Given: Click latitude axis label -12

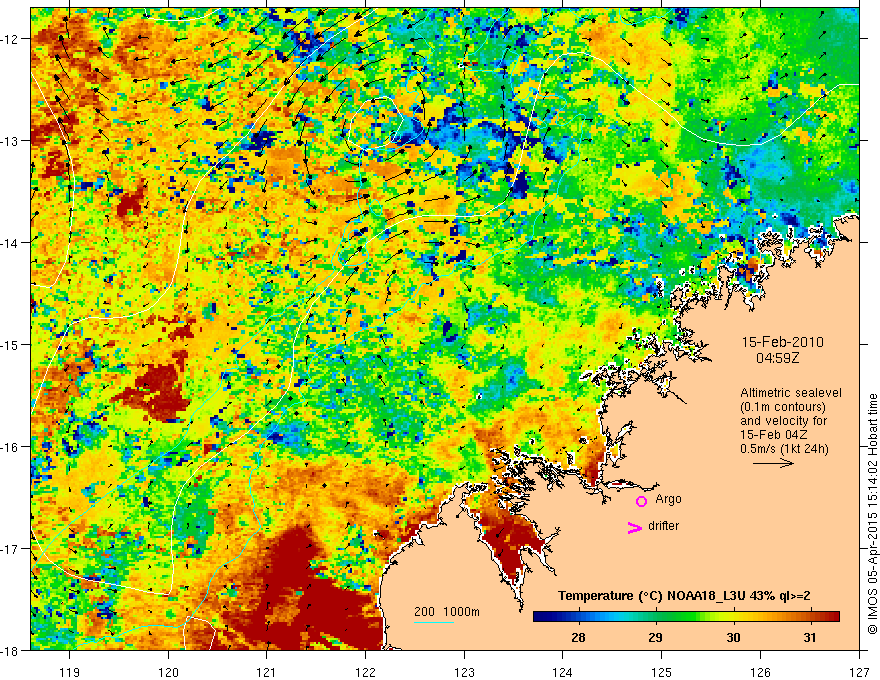Looking at the screenshot, I should click(11, 39).
